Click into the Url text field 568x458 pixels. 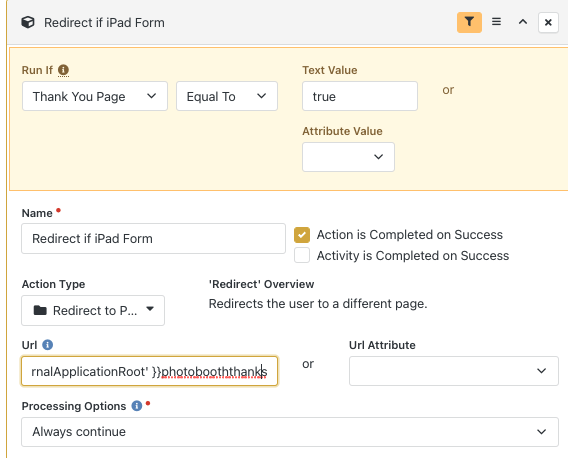coord(149,371)
